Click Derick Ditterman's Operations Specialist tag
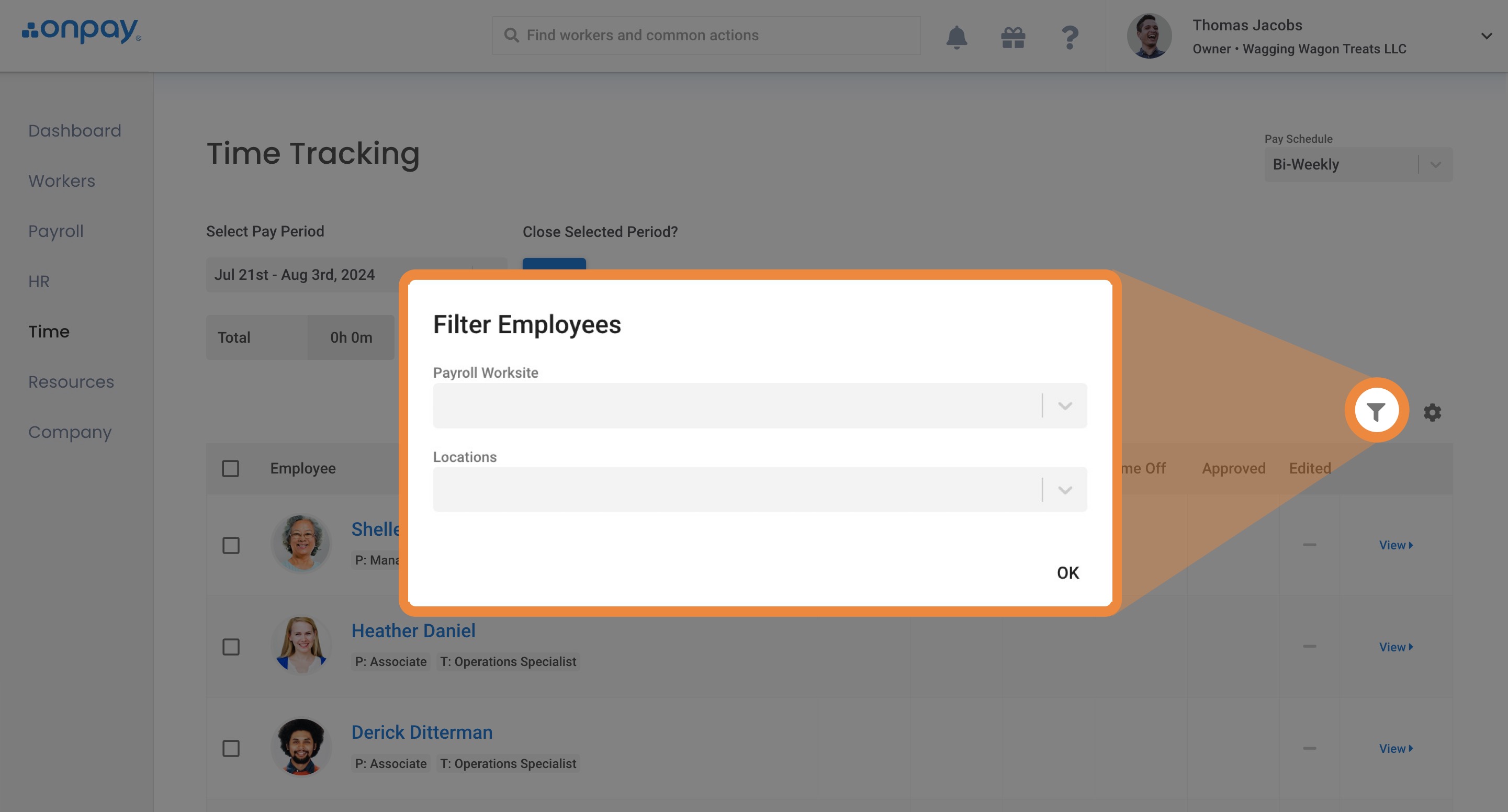Image resolution: width=1508 pixels, height=812 pixels. point(508,763)
